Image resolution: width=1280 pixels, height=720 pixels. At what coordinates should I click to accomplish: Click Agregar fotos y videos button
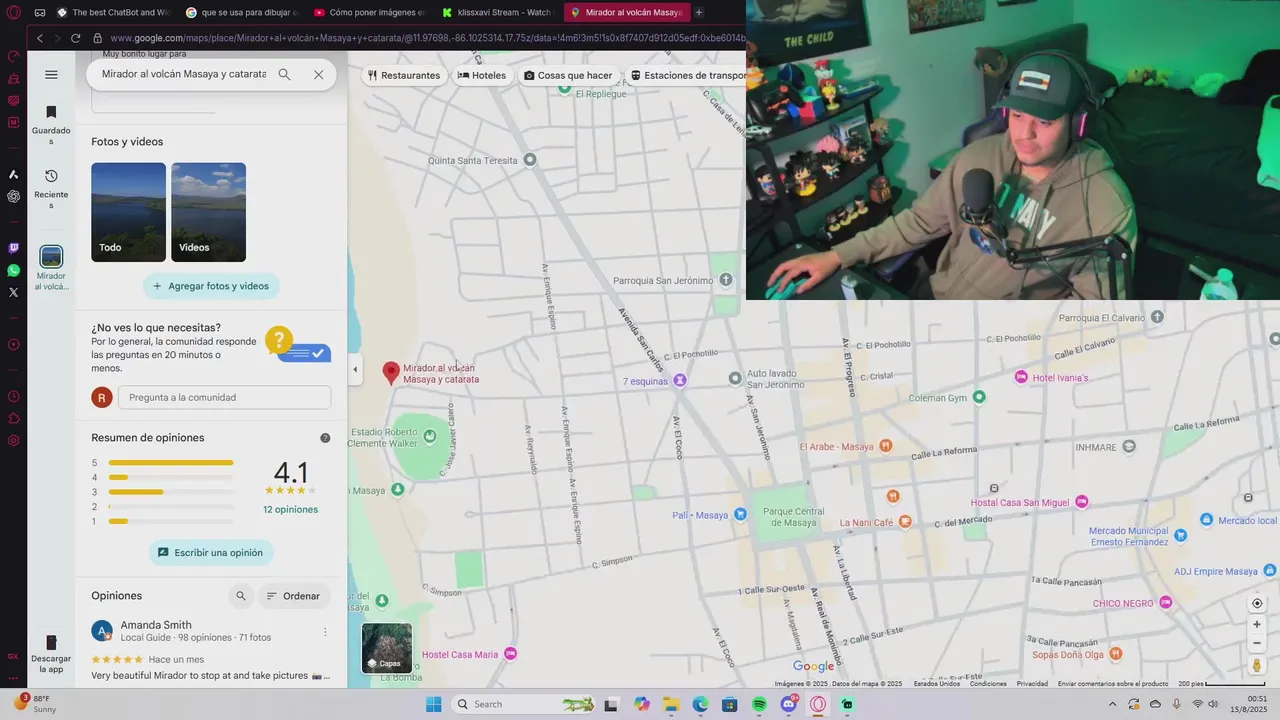point(211,286)
